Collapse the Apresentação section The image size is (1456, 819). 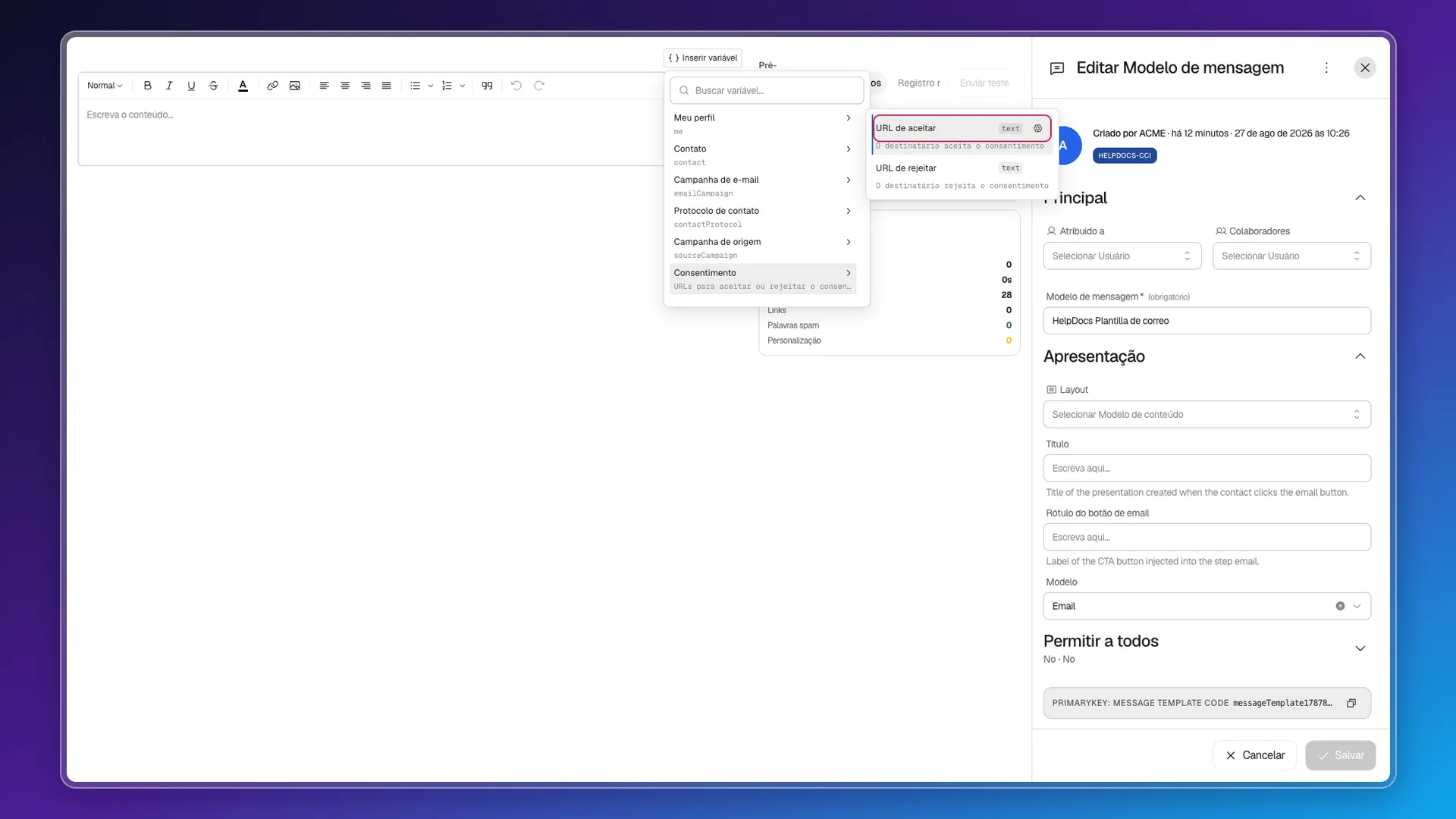tap(1360, 356)
